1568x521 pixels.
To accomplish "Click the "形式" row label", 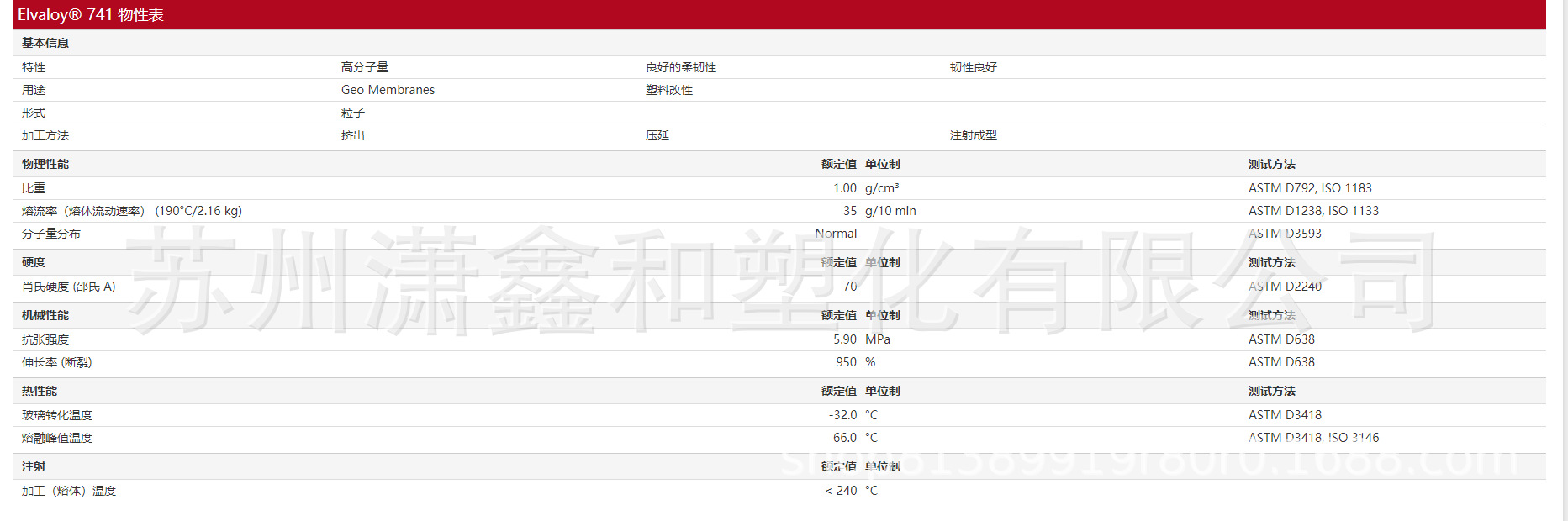I will (x=34, y=113).
